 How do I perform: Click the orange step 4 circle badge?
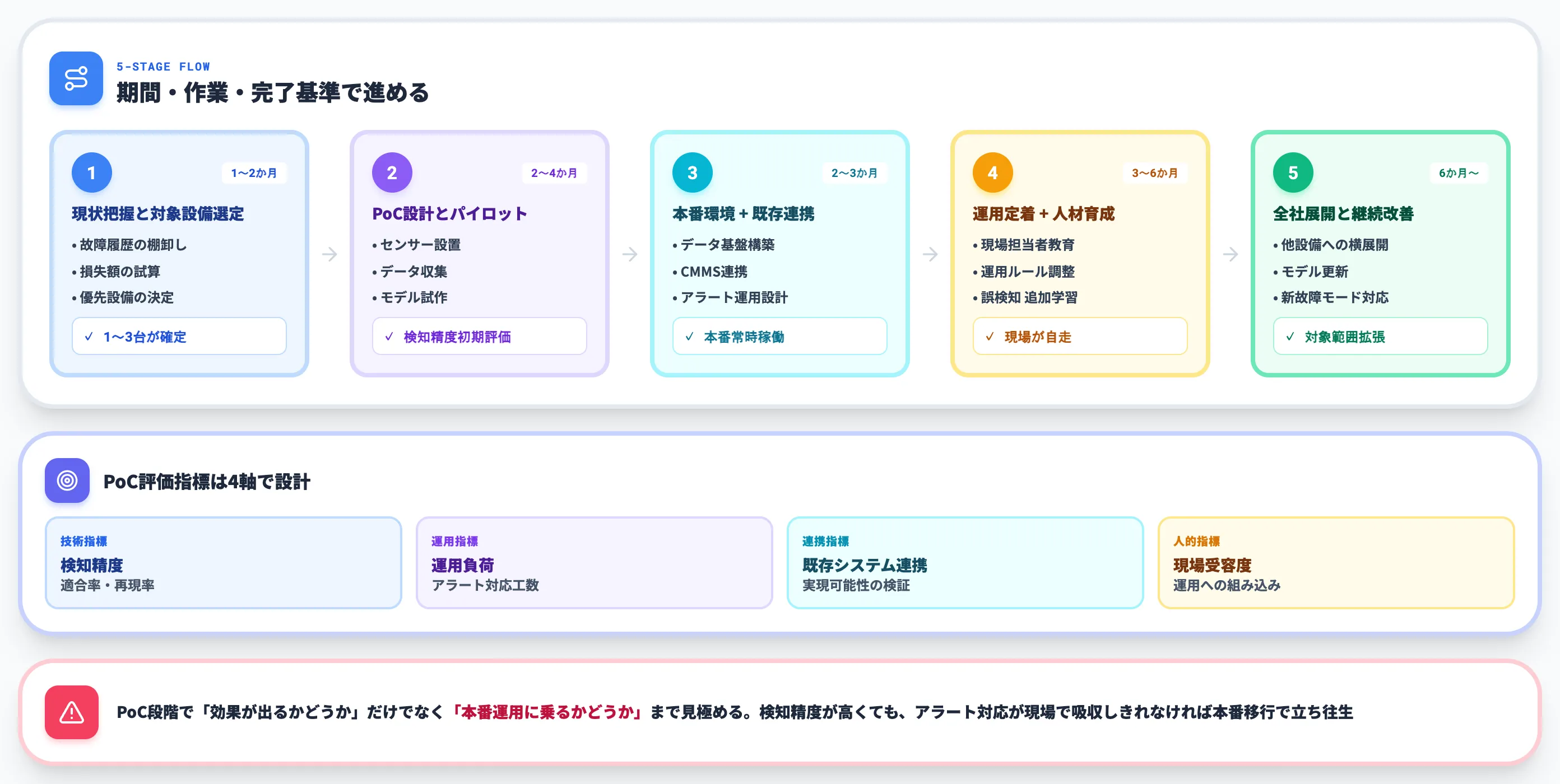(992, 172)
